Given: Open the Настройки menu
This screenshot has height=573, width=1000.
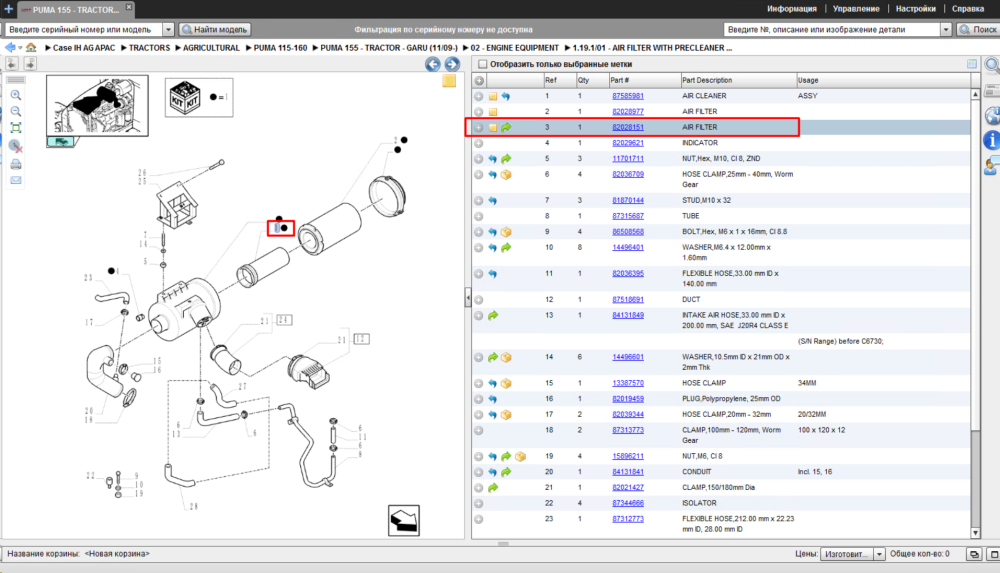Looking at the screenshot, I should point(915,9).
